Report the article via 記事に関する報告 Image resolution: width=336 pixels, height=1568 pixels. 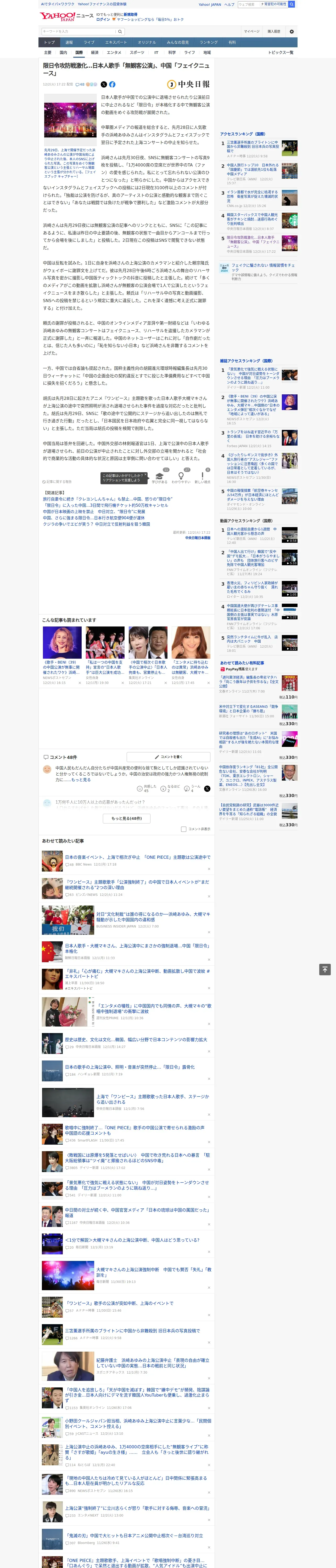(57, 481)
